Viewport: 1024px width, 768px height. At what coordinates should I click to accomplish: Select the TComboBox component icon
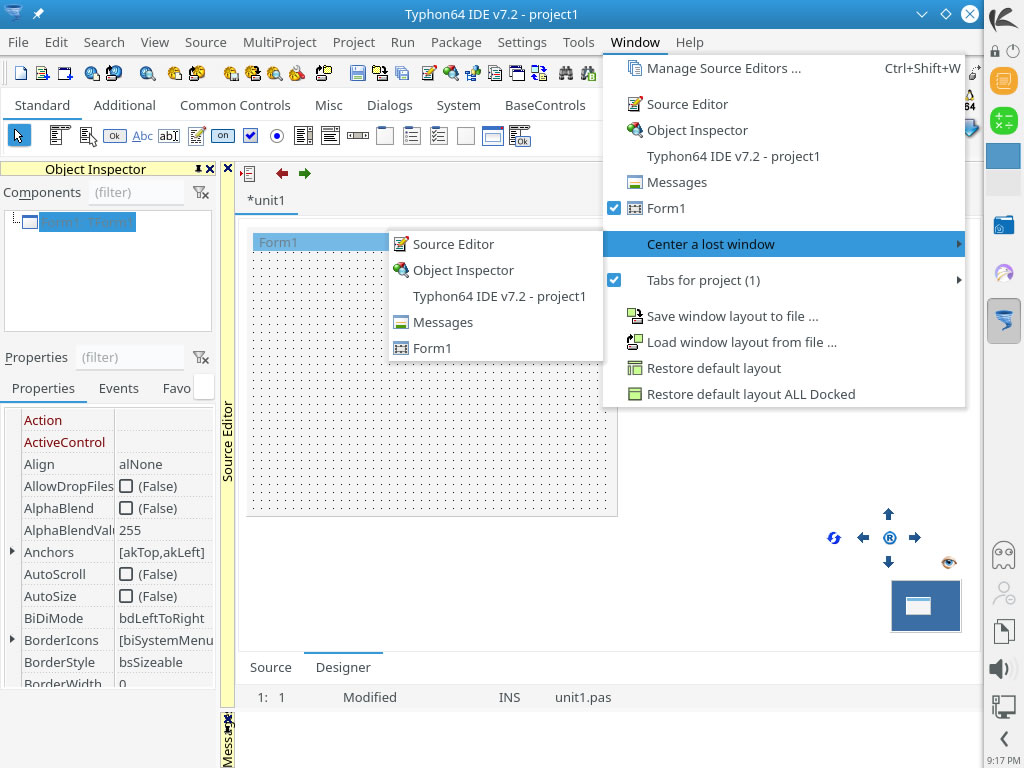[x=330, y=136]
